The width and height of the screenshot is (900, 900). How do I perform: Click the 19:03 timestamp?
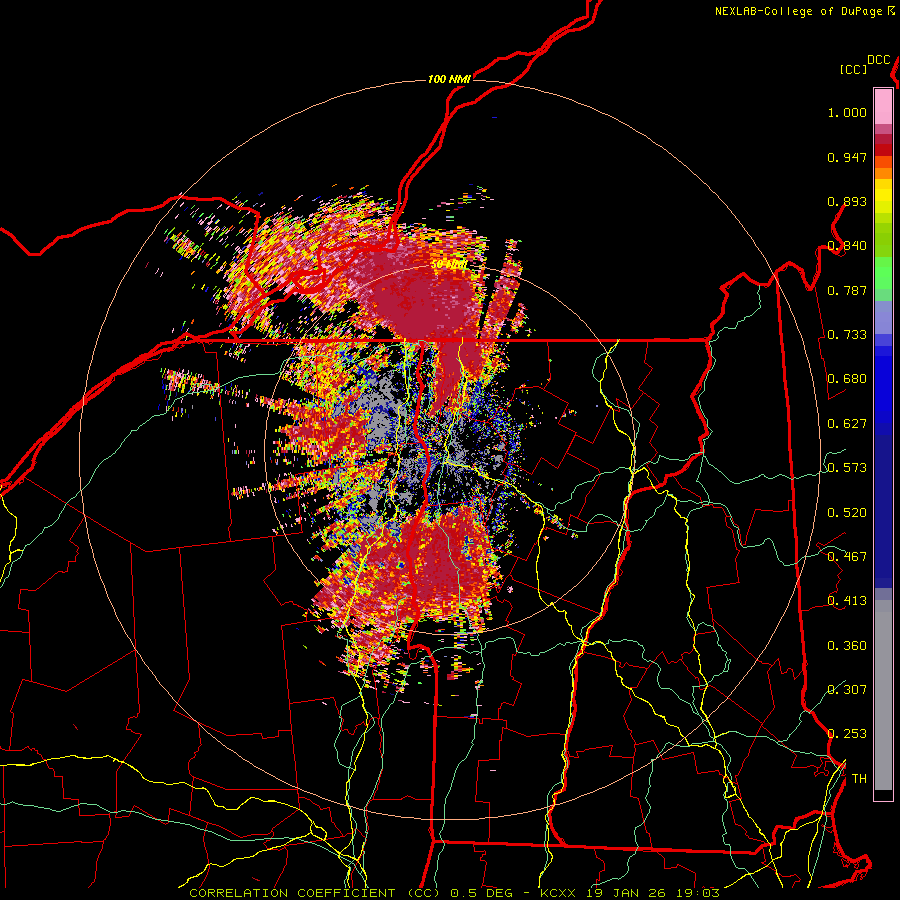(700, 893)
